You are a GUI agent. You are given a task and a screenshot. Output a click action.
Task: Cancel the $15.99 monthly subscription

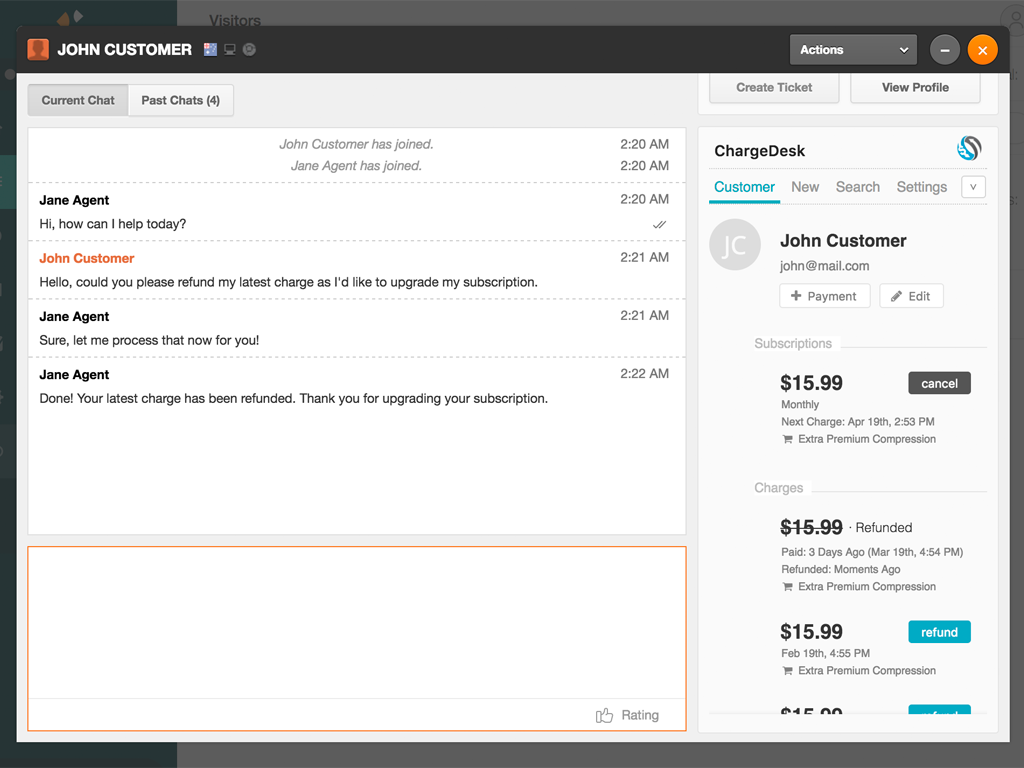click(939, 383)
